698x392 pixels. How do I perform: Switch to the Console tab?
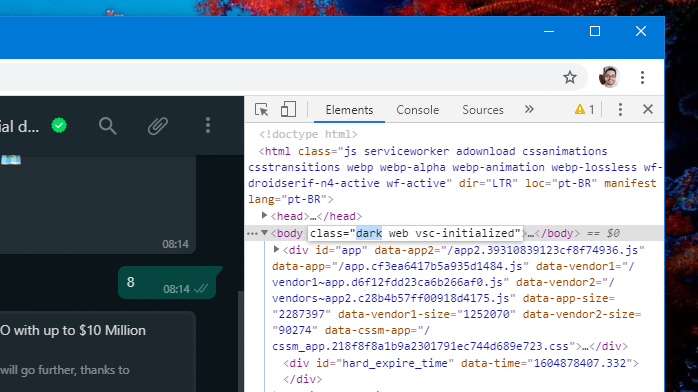[x=418, y=110]
